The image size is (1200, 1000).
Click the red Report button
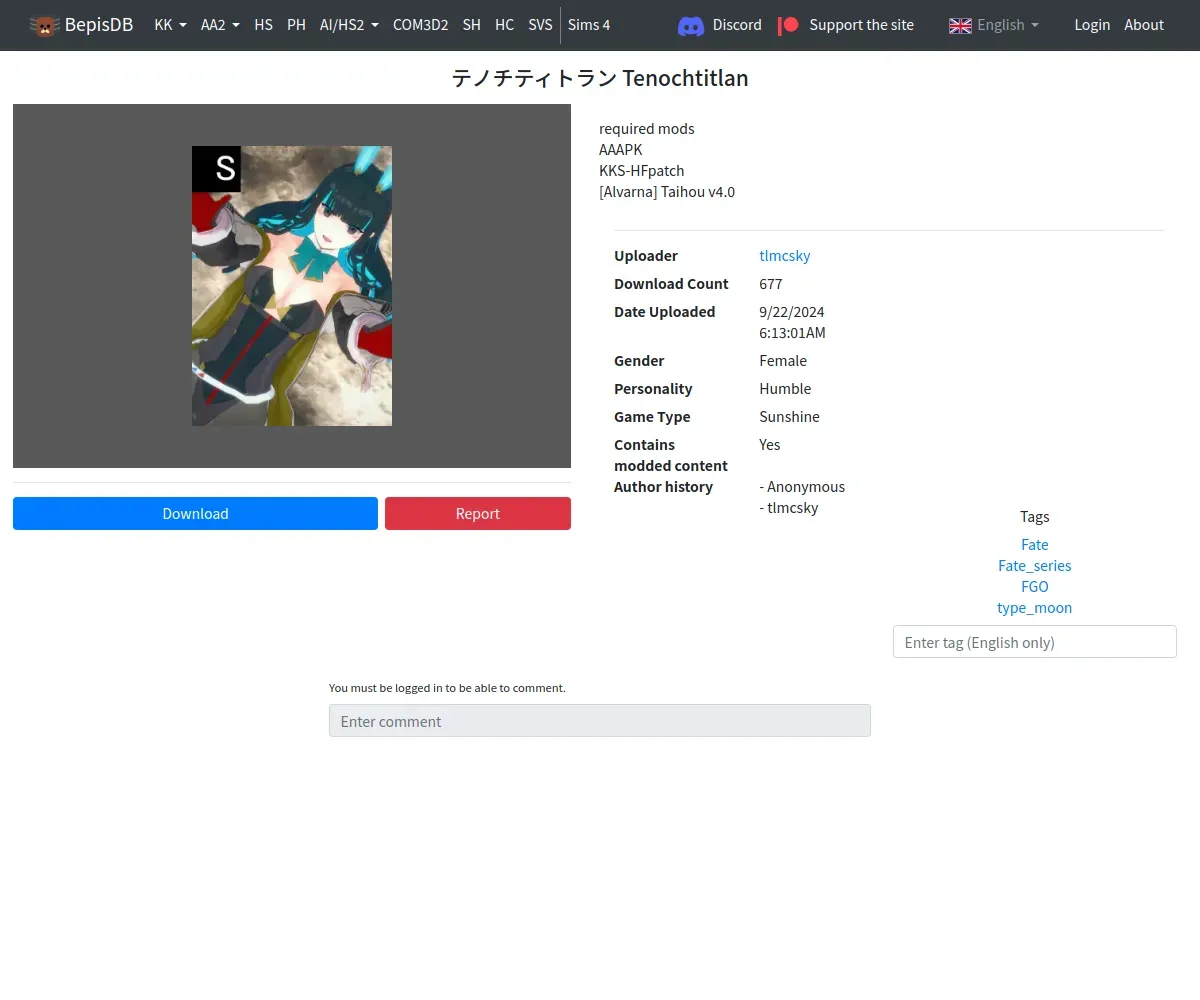478,514
